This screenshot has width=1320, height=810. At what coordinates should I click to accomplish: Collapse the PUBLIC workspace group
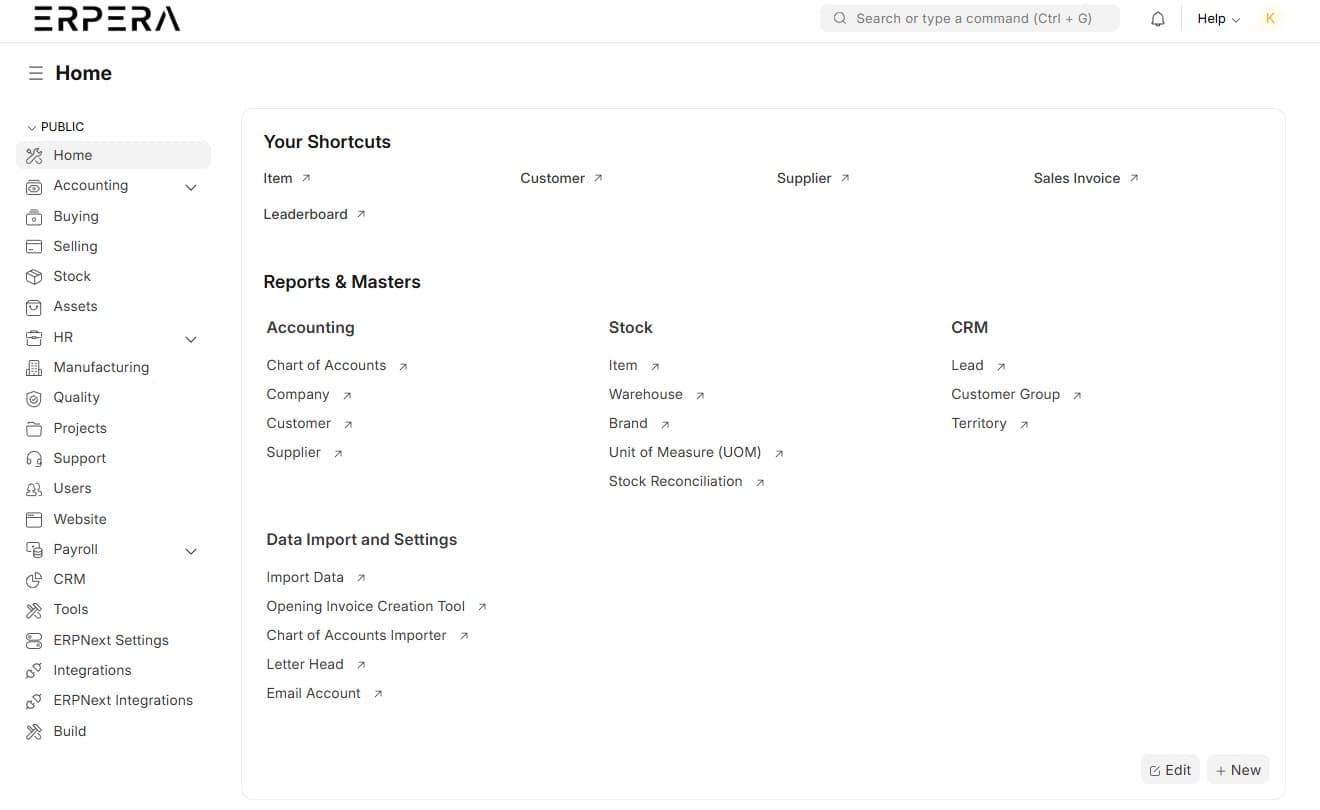click(31, 126)
